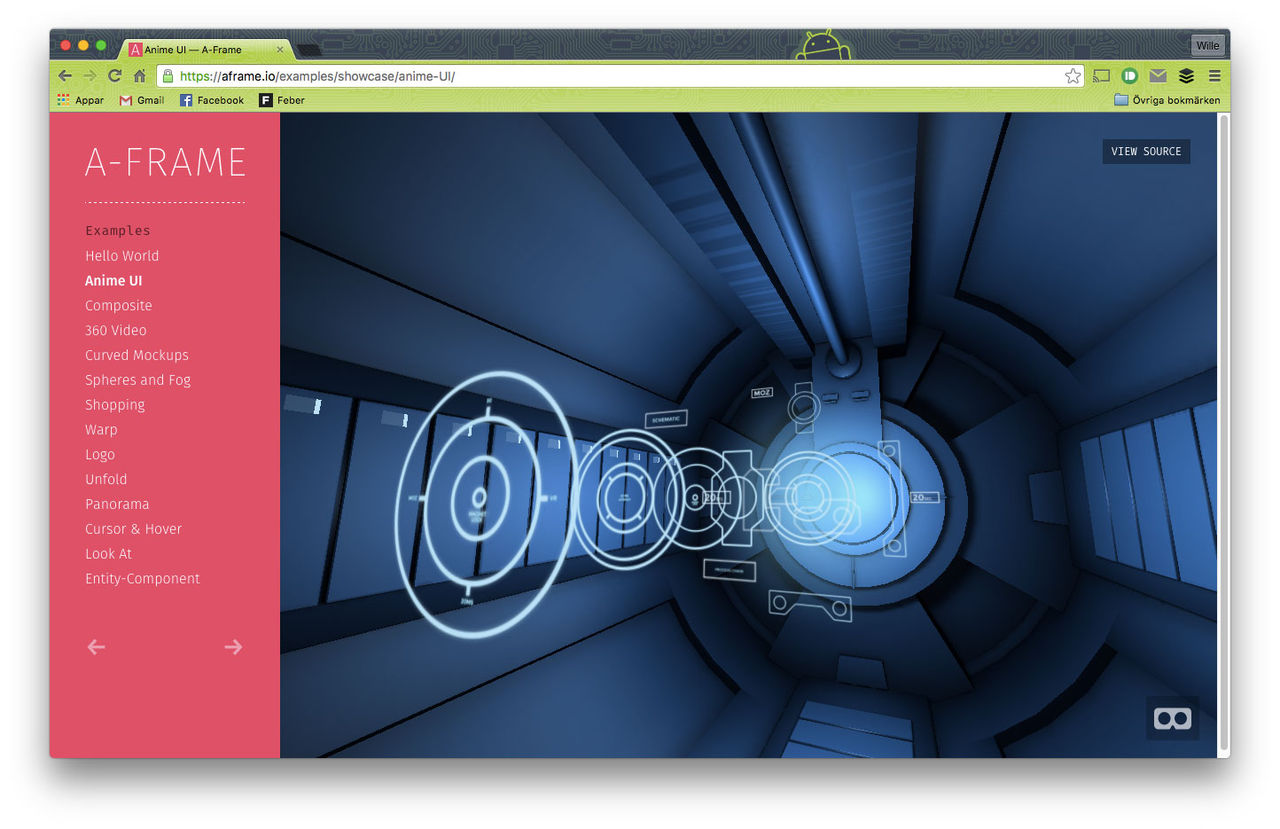Open a new tab with the new-tab button
This screenshot has height=829, width=1280.
point(309,49)
